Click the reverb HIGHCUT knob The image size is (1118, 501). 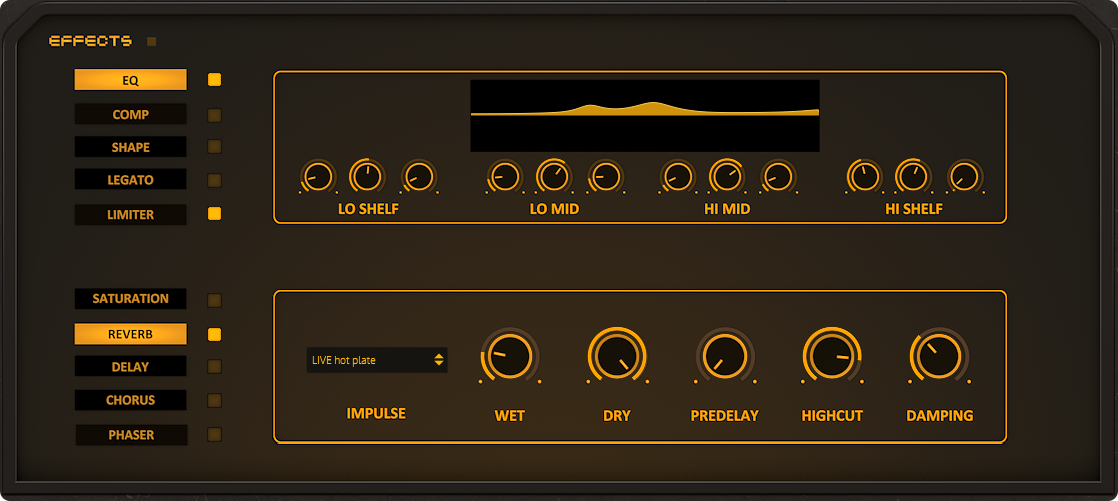pos(832,356)
